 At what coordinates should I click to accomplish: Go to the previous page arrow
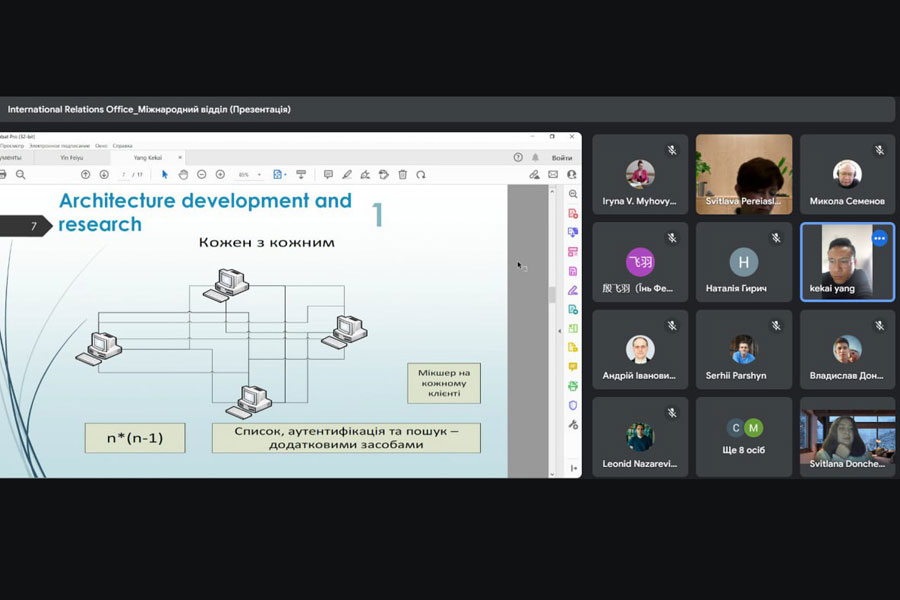pos(86,175)
